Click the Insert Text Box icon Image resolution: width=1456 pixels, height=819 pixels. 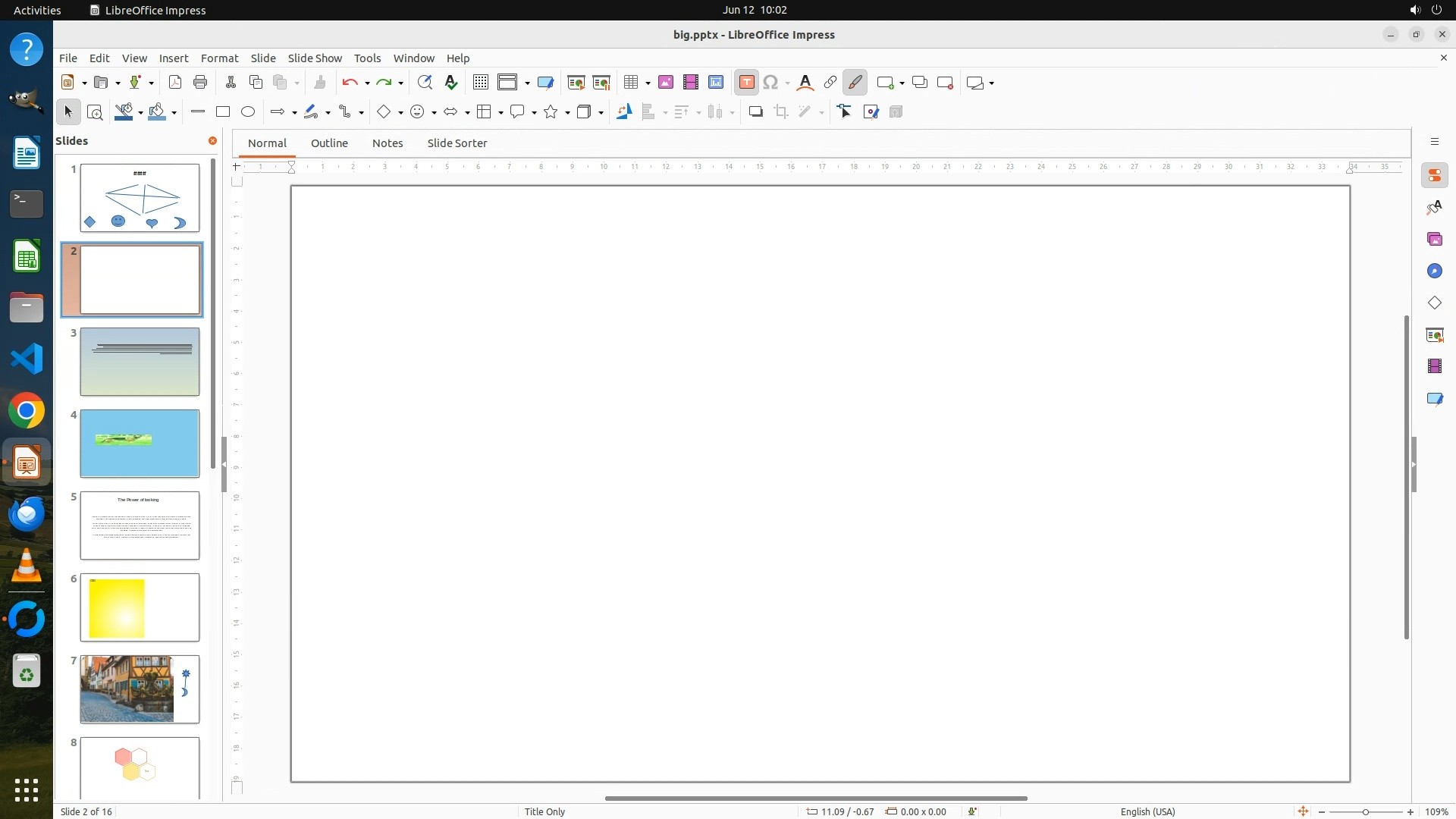pos(746,83)
